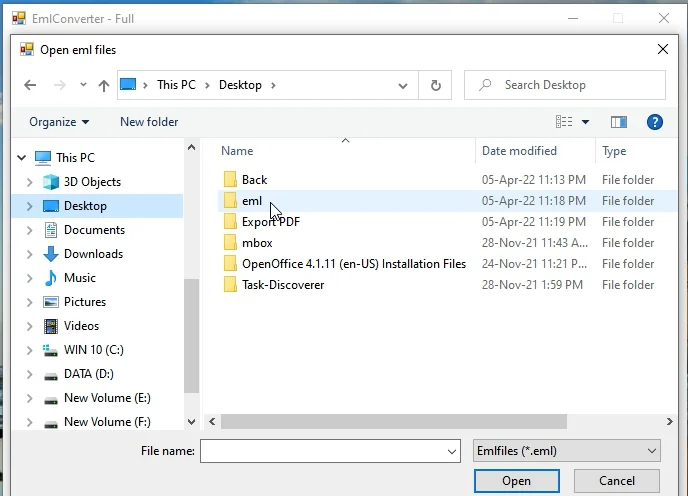
Task: Sort files by Name column
Action: point(237,151)
